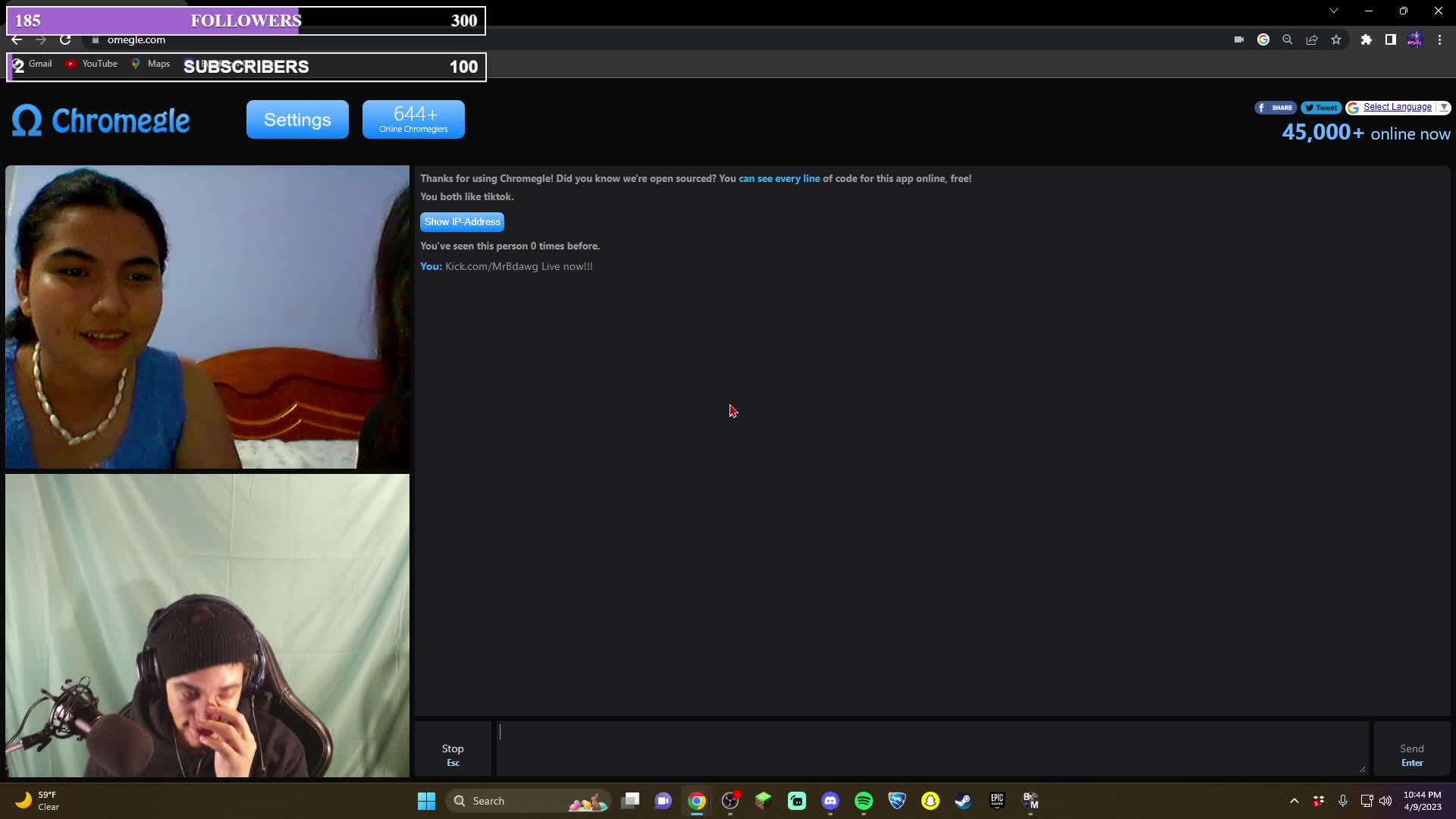Screen dimensions: 1456x819
Task: Toggle the Chrome side panel
Action: 1391,39
